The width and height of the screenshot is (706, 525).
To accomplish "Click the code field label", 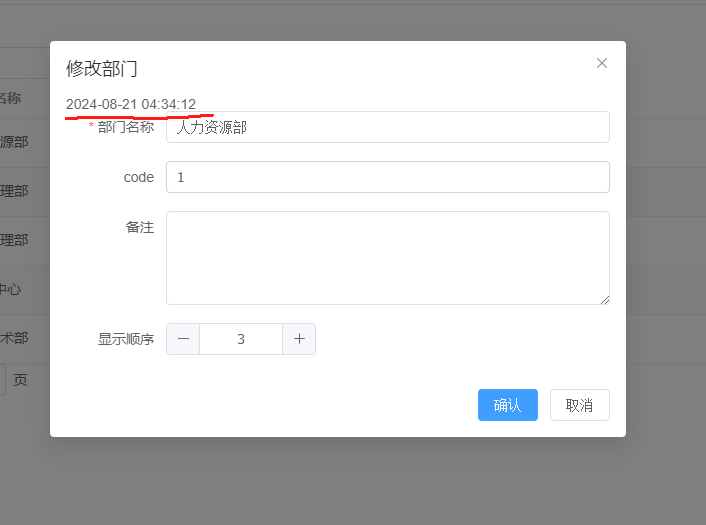I will click(x=139, y=177).
